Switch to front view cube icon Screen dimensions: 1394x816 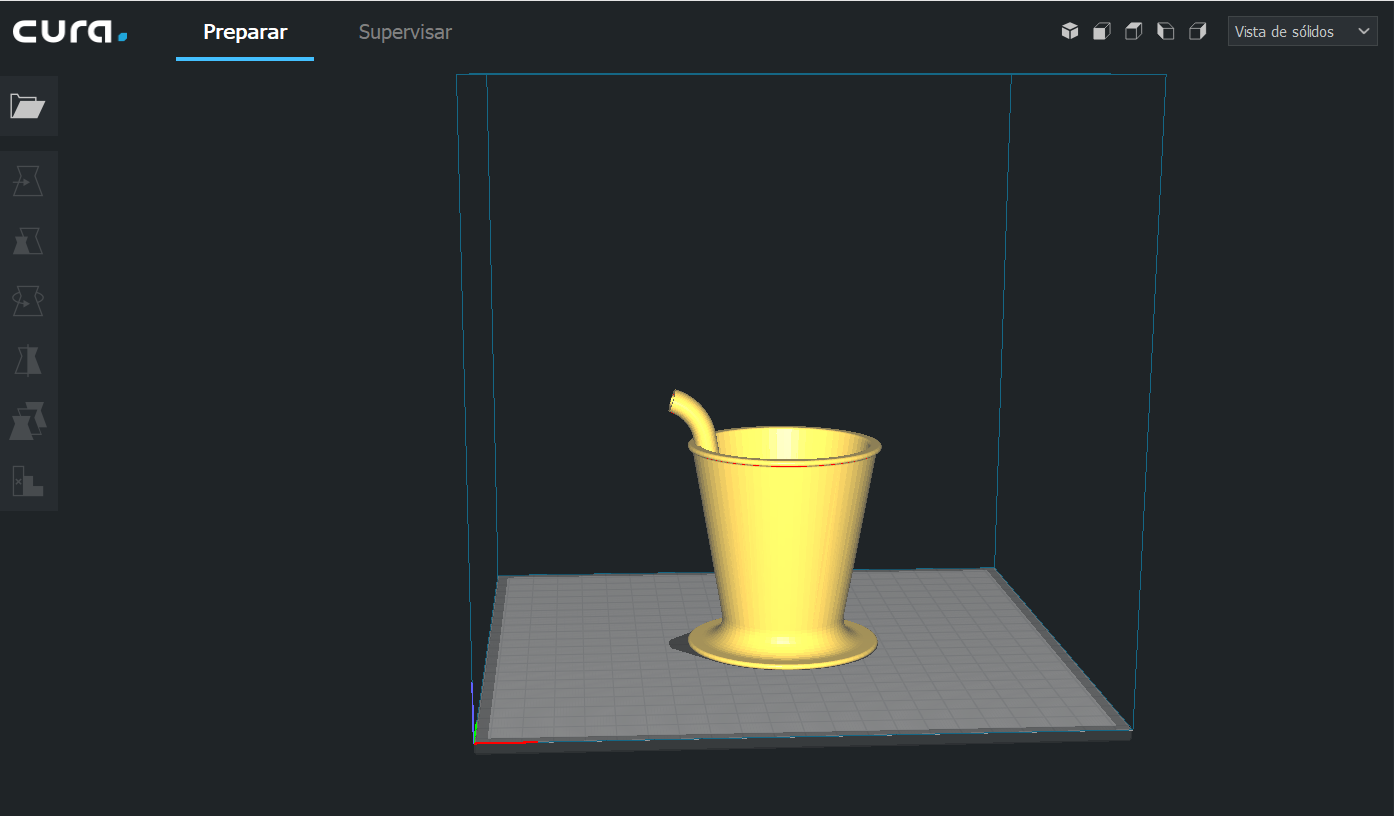[1102, 31]
